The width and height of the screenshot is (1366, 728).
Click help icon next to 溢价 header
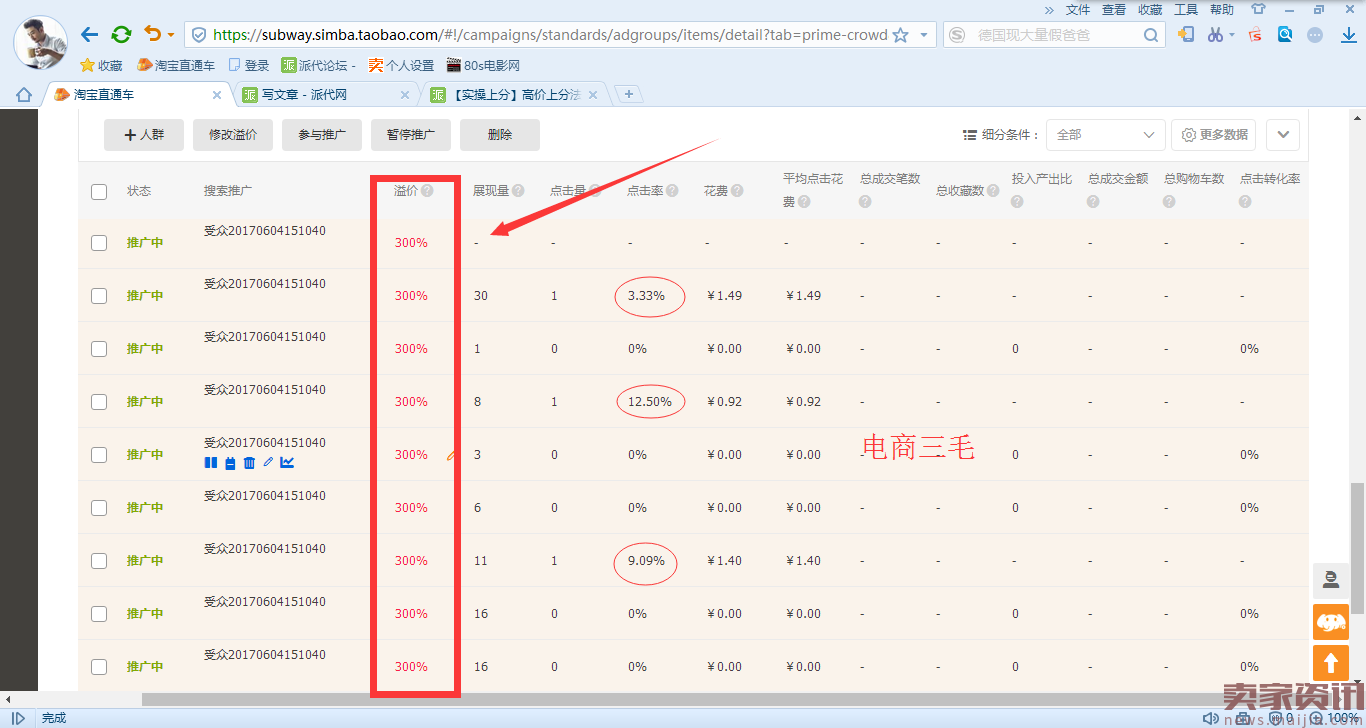pyautogui.click(x=427, y=190)
